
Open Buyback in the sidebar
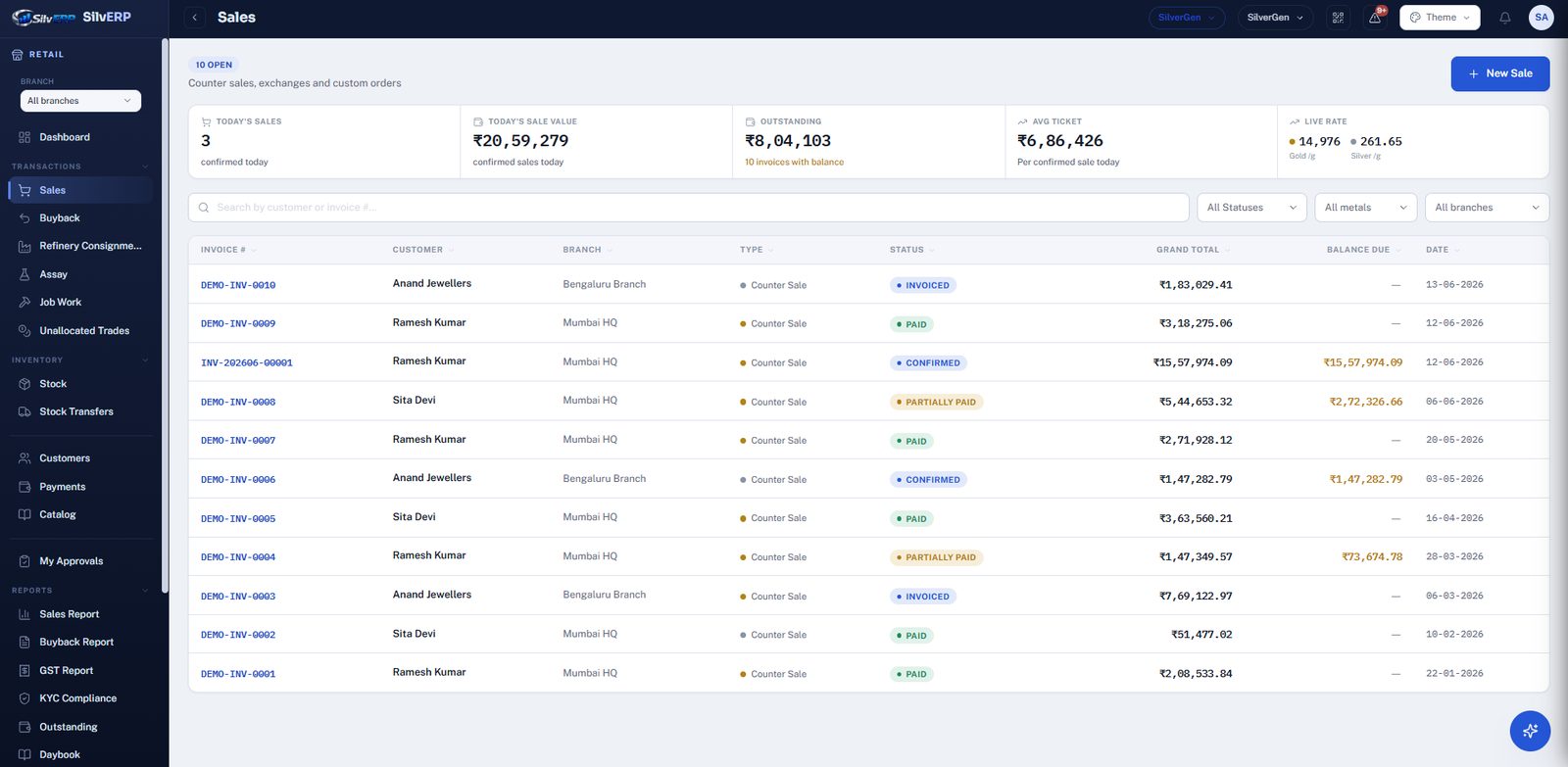pos(80,218)
